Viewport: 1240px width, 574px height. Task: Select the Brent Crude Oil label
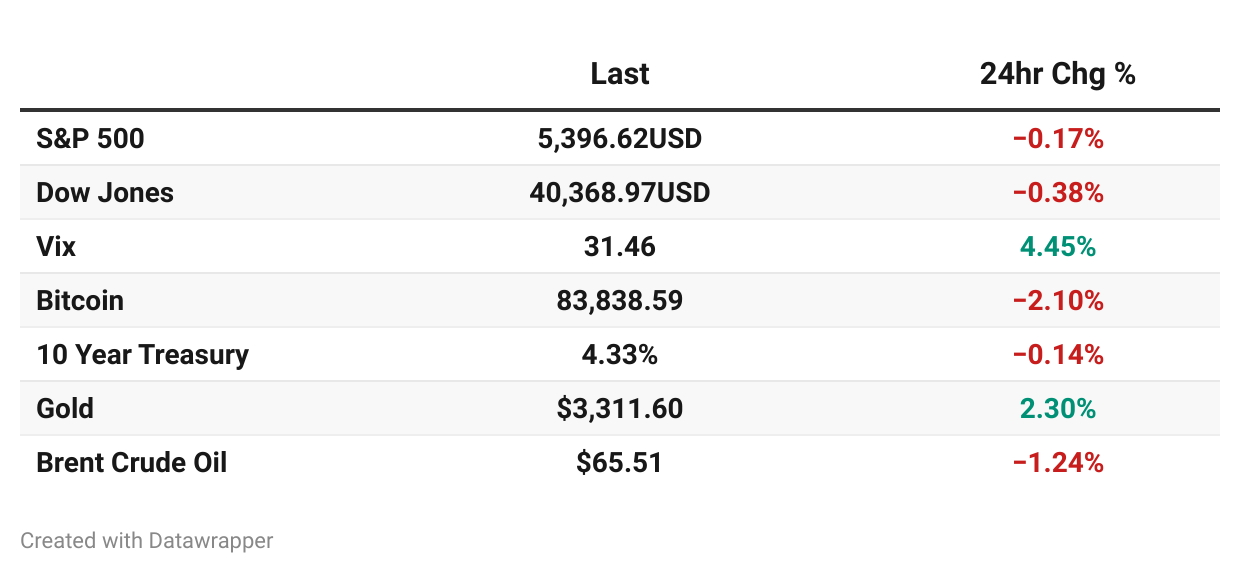[132, 463]
